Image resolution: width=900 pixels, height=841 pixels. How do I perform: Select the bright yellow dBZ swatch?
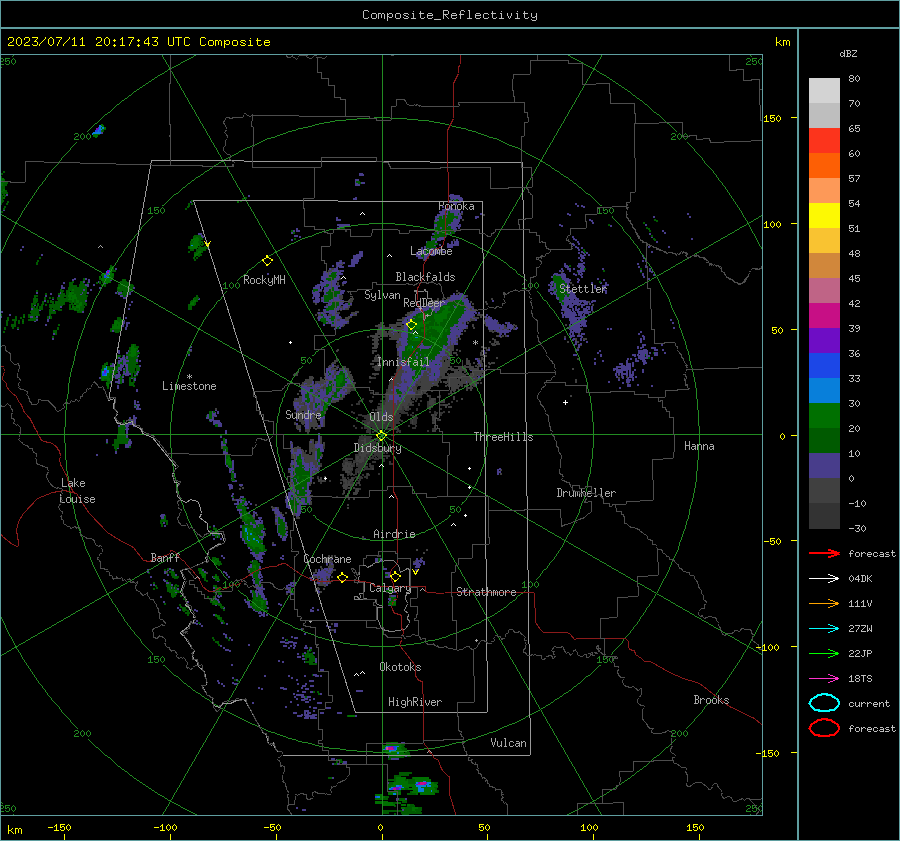[x=824, y=215]
